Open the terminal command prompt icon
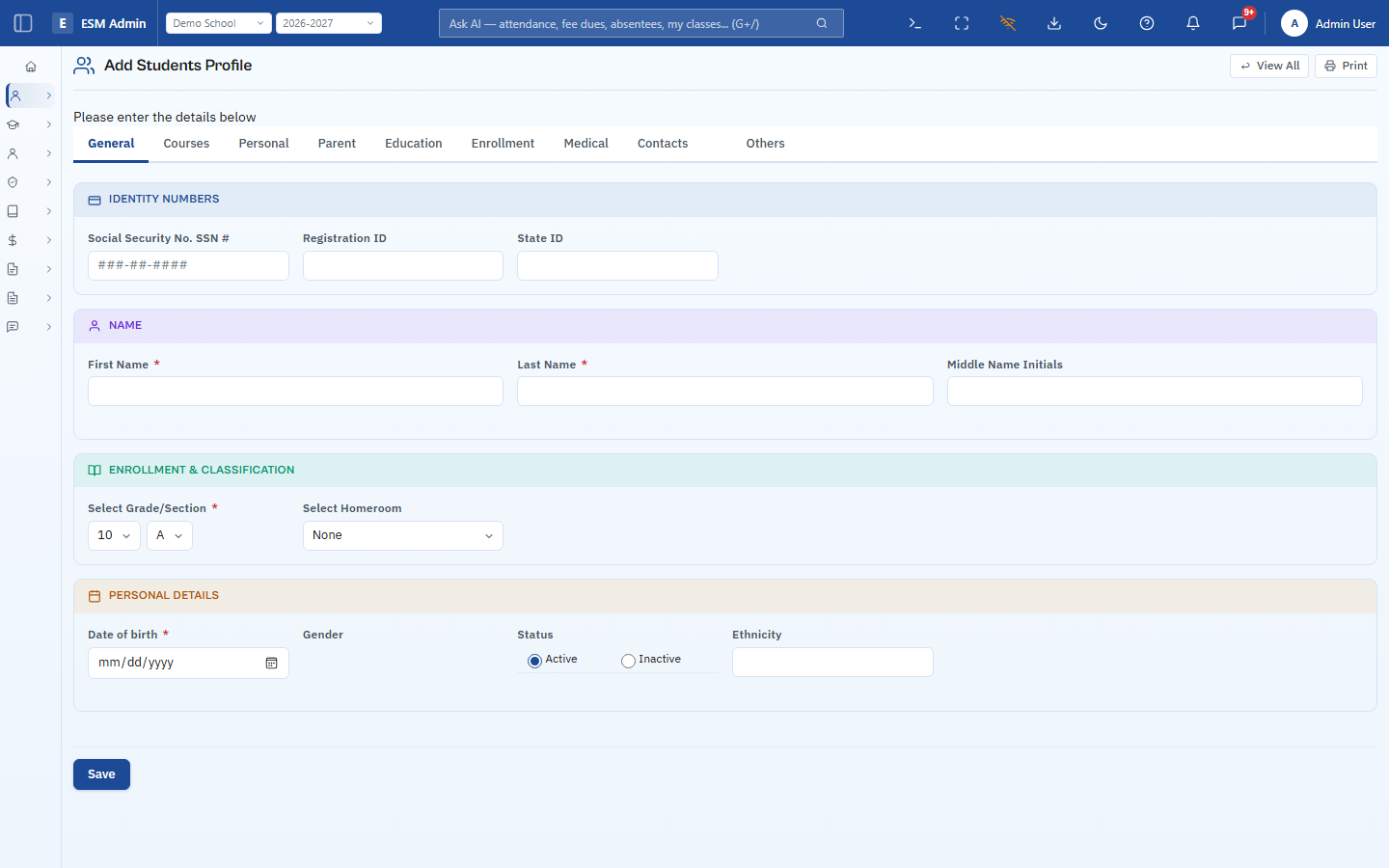 pyautogui.click(x=915, y=23)
